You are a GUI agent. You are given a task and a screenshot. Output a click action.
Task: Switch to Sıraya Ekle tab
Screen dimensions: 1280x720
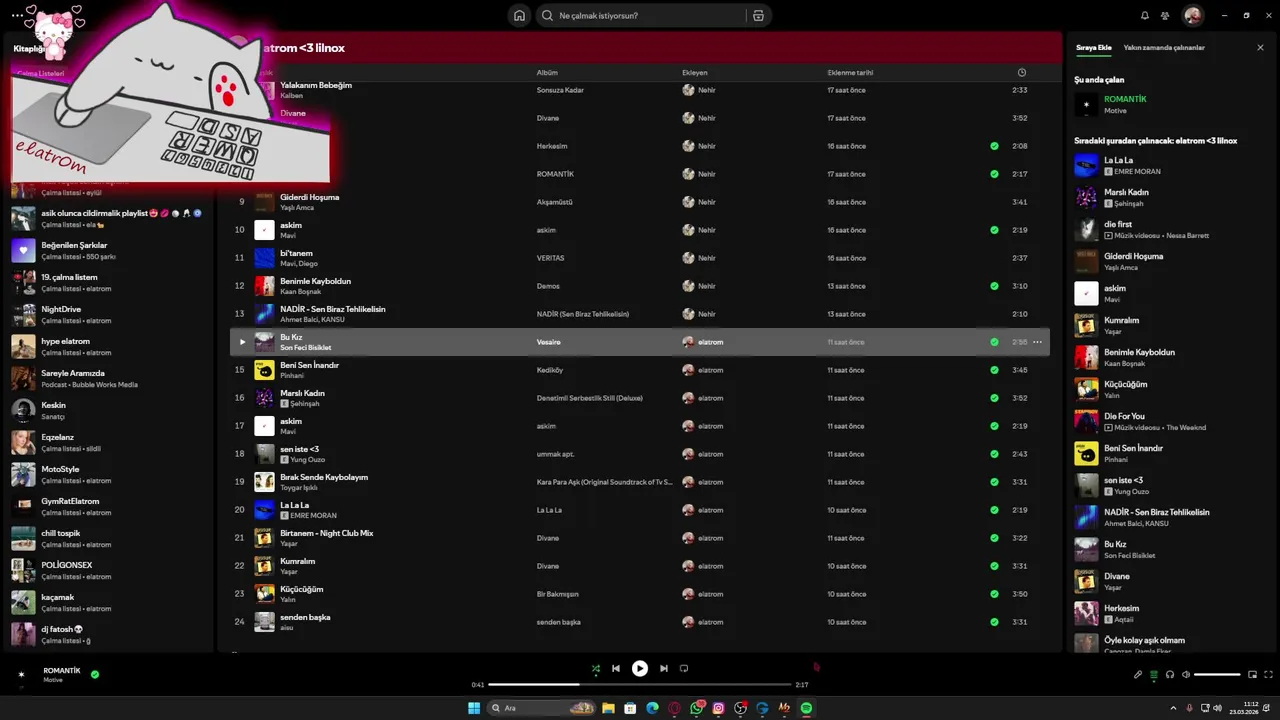click(1093, 48)
